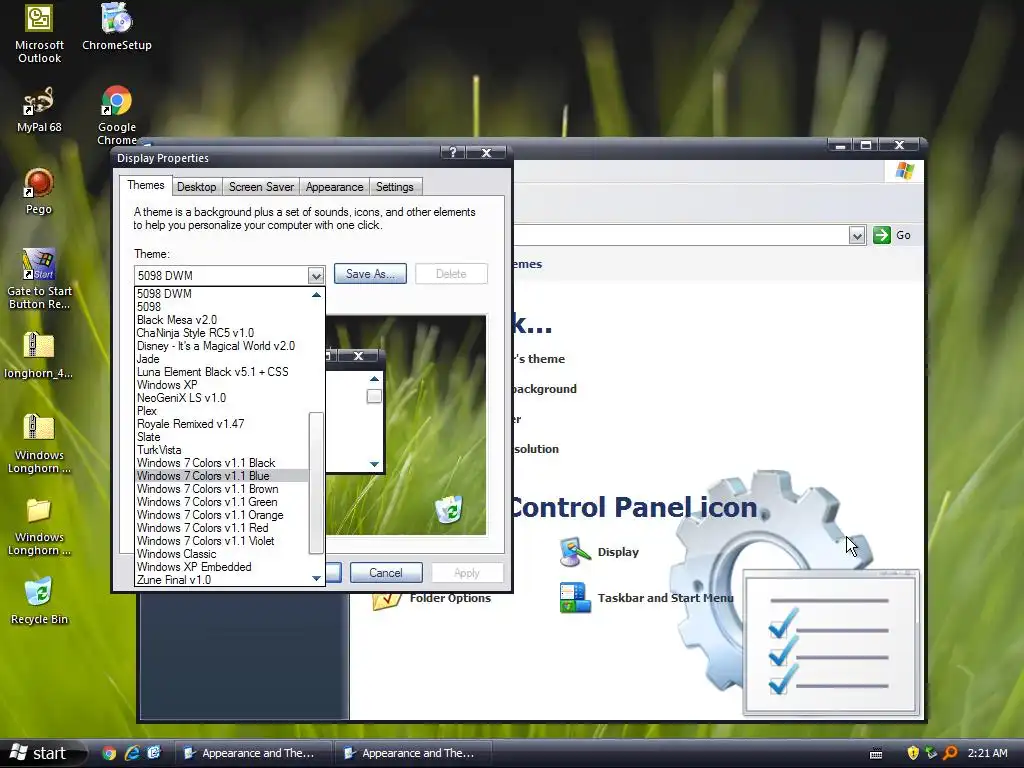Select Windows 7 Colors v1.1 Violet

click(x=222, y=541)
